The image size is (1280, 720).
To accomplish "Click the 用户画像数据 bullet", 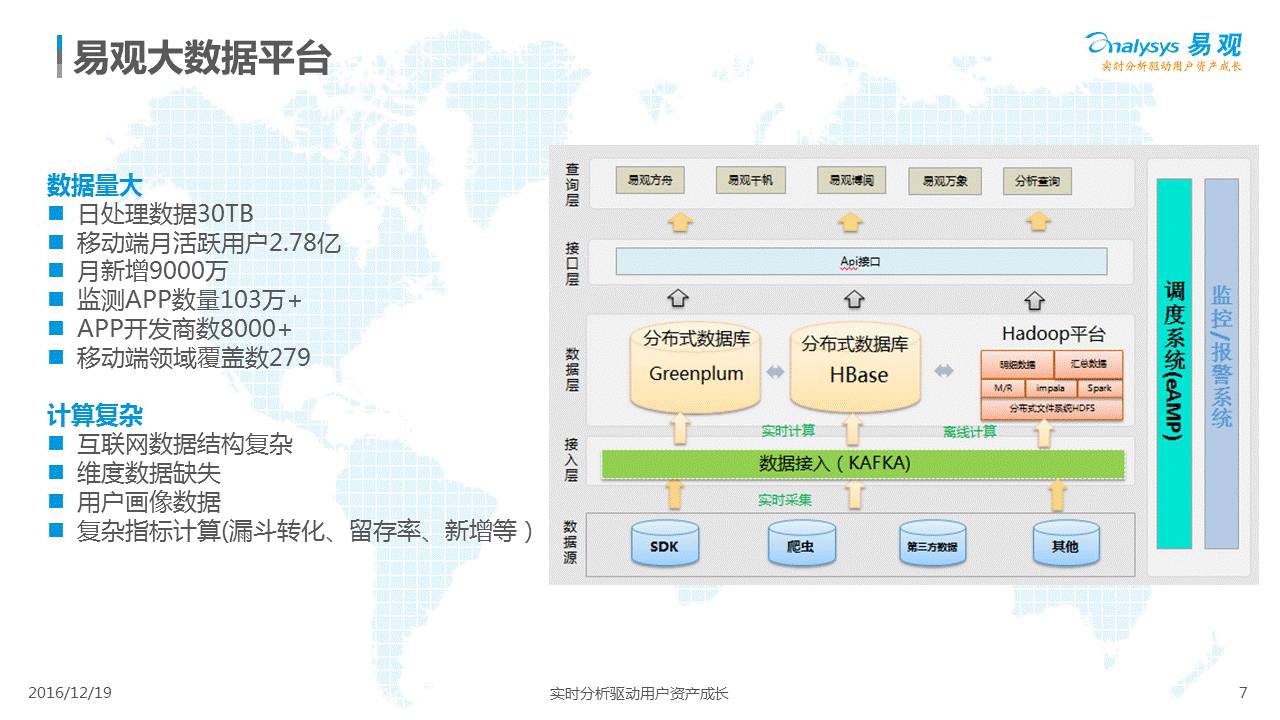I will (149, 503).
